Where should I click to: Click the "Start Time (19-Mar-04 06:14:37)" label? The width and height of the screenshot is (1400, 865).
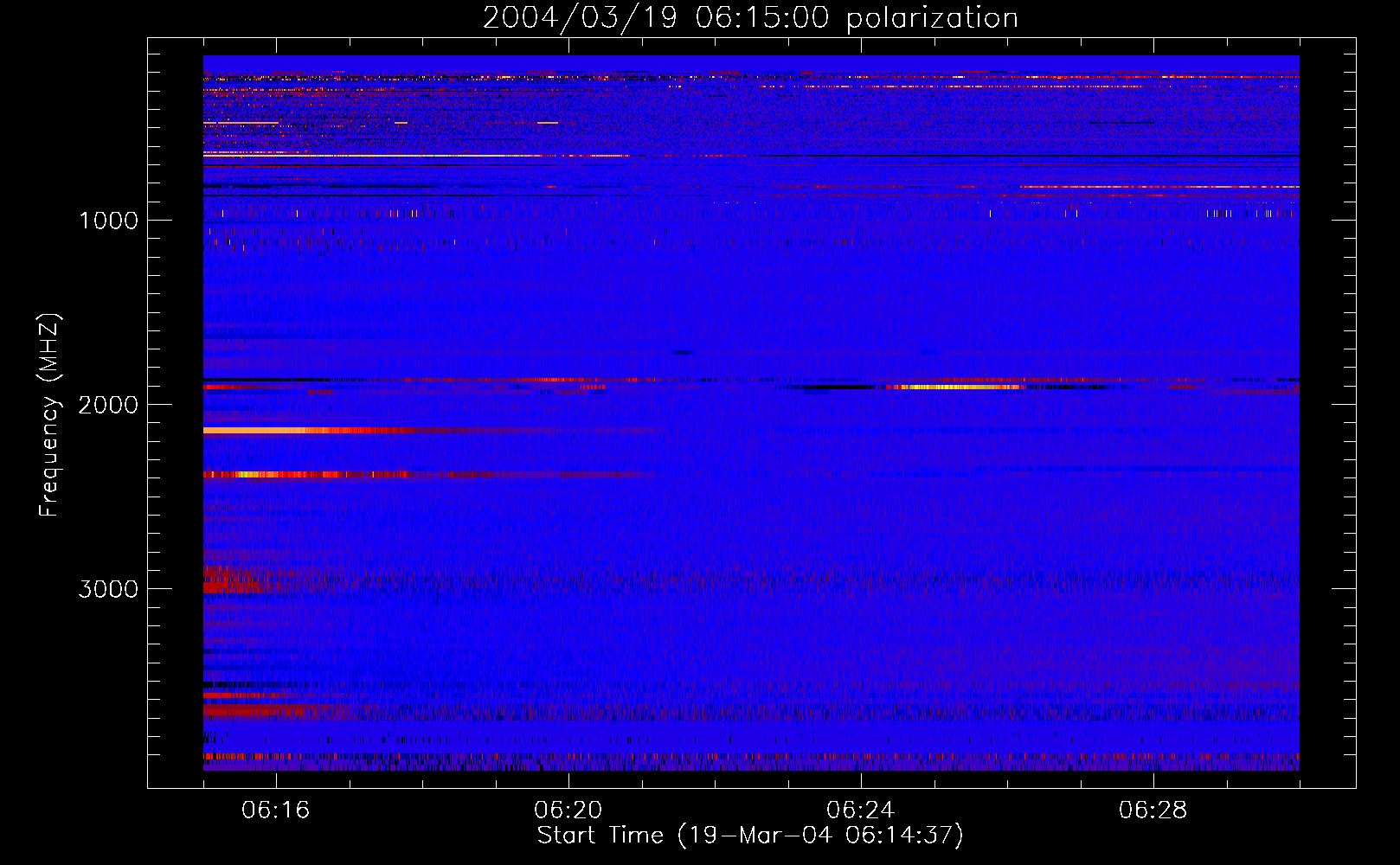point(750,836)
